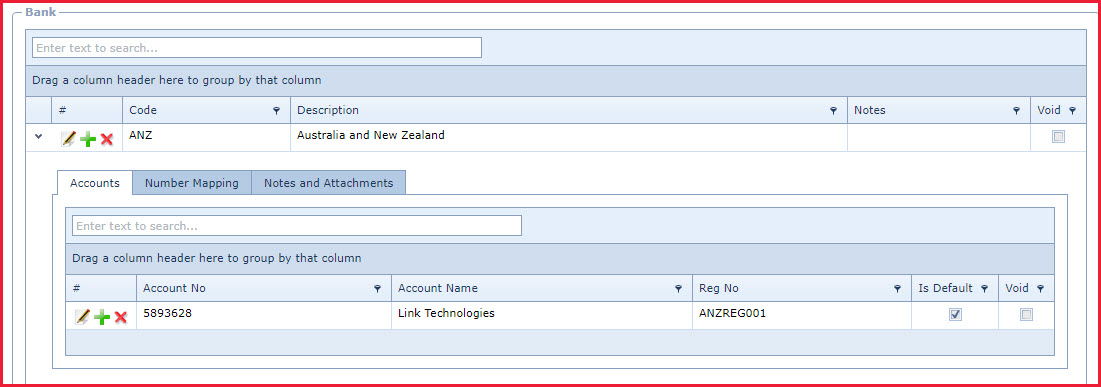Image resolution: width=1101 pixels, height=387 pixels.
Task: Toggle Void checkbox for account 5893628
Action: click(x=1027, y=315)
